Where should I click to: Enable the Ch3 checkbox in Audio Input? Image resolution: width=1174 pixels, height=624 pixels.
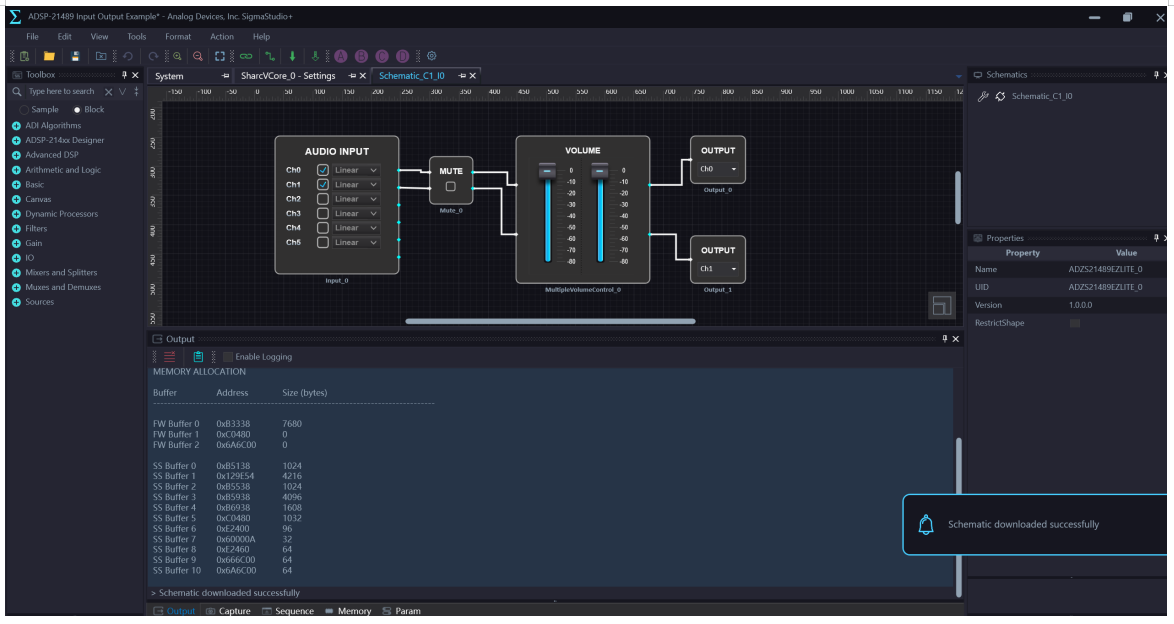(323, 213)
